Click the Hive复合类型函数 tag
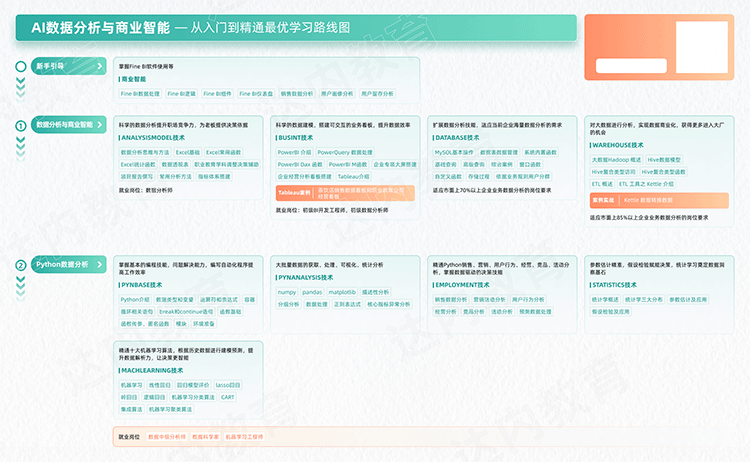The image size is (750, 462). 663,172
